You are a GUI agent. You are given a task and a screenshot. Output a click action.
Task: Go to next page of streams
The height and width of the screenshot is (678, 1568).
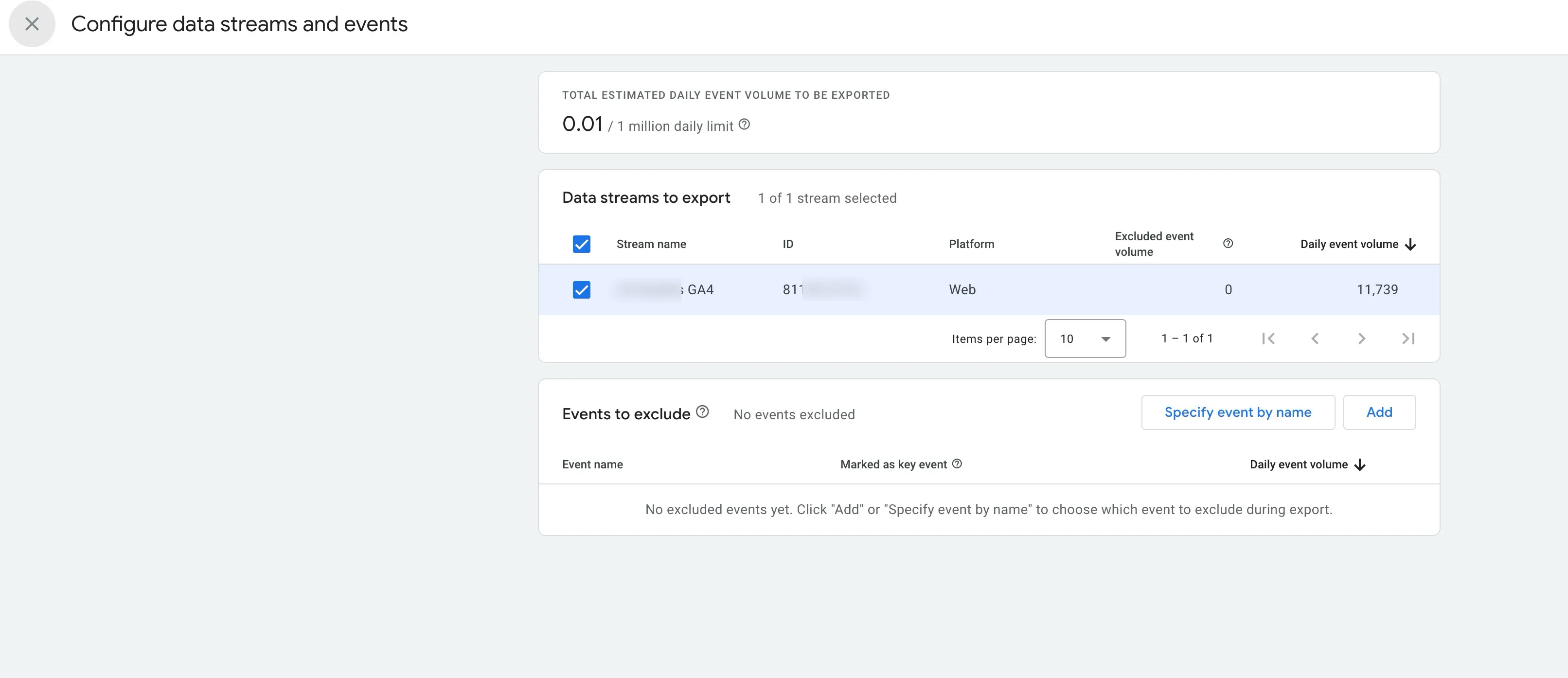click(x=1362, y=339)
